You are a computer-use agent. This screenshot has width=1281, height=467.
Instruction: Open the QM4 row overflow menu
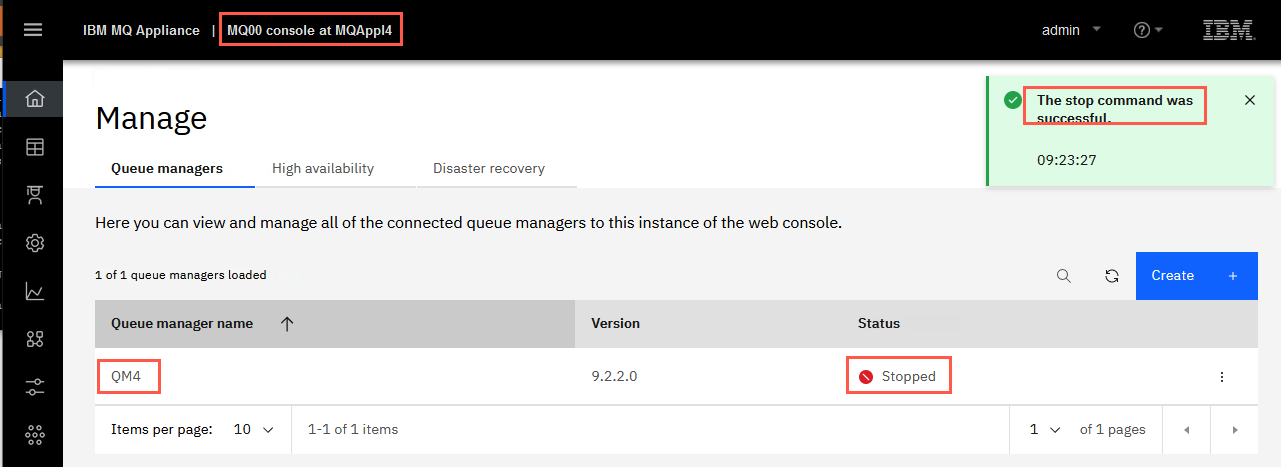pos(1221,377)
